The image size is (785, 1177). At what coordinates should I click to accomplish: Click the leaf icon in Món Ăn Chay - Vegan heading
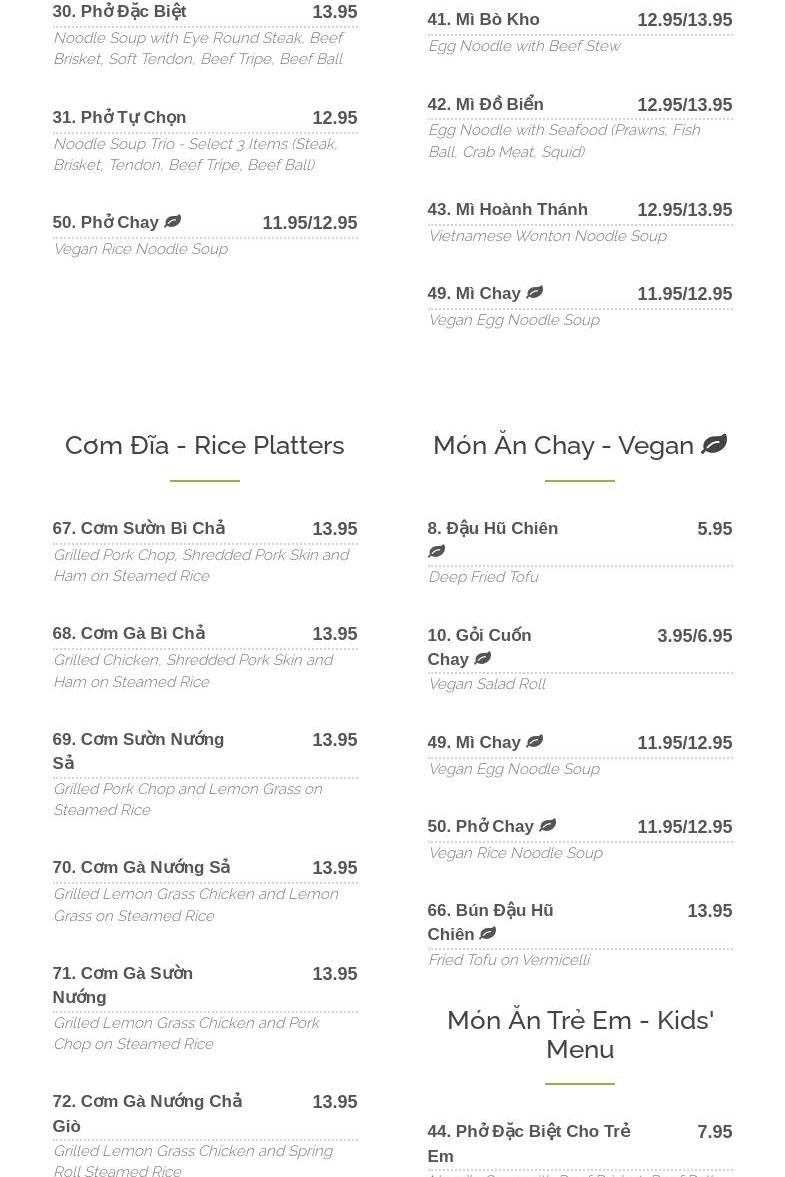point(714,444)
